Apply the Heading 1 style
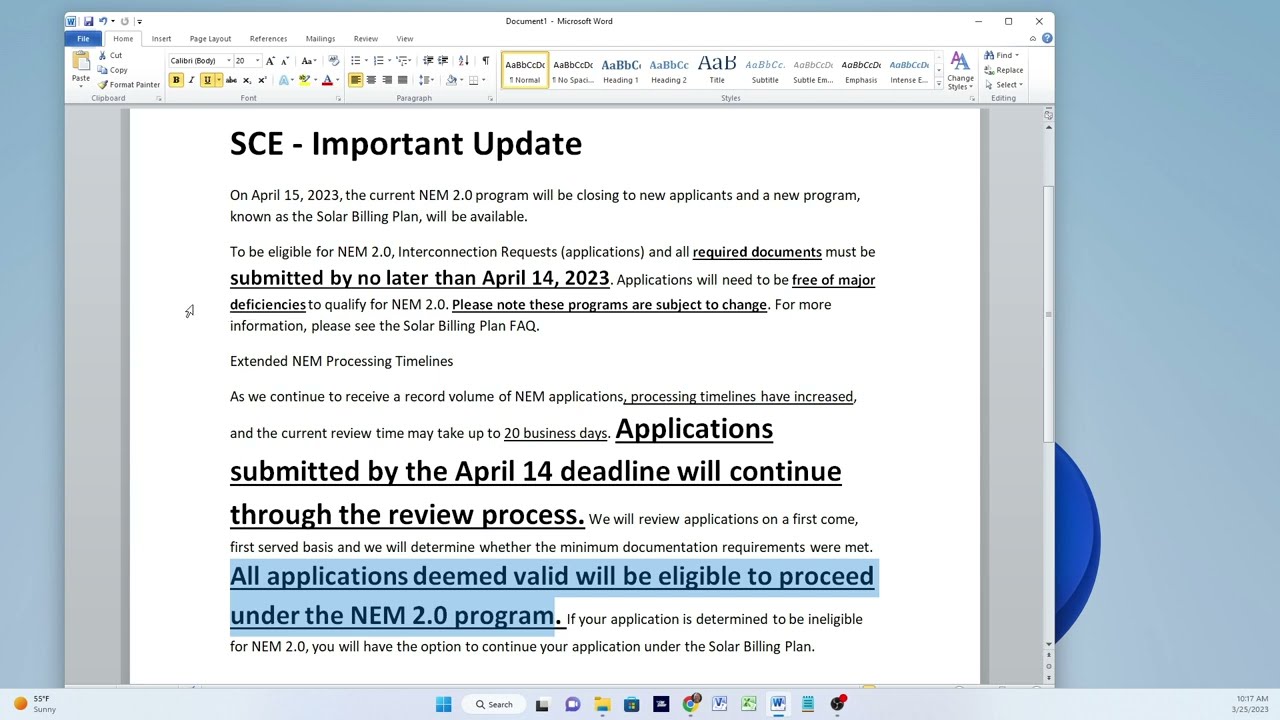Image resolution: width=1280 pixels, height=720 pixels. [620, 70]
